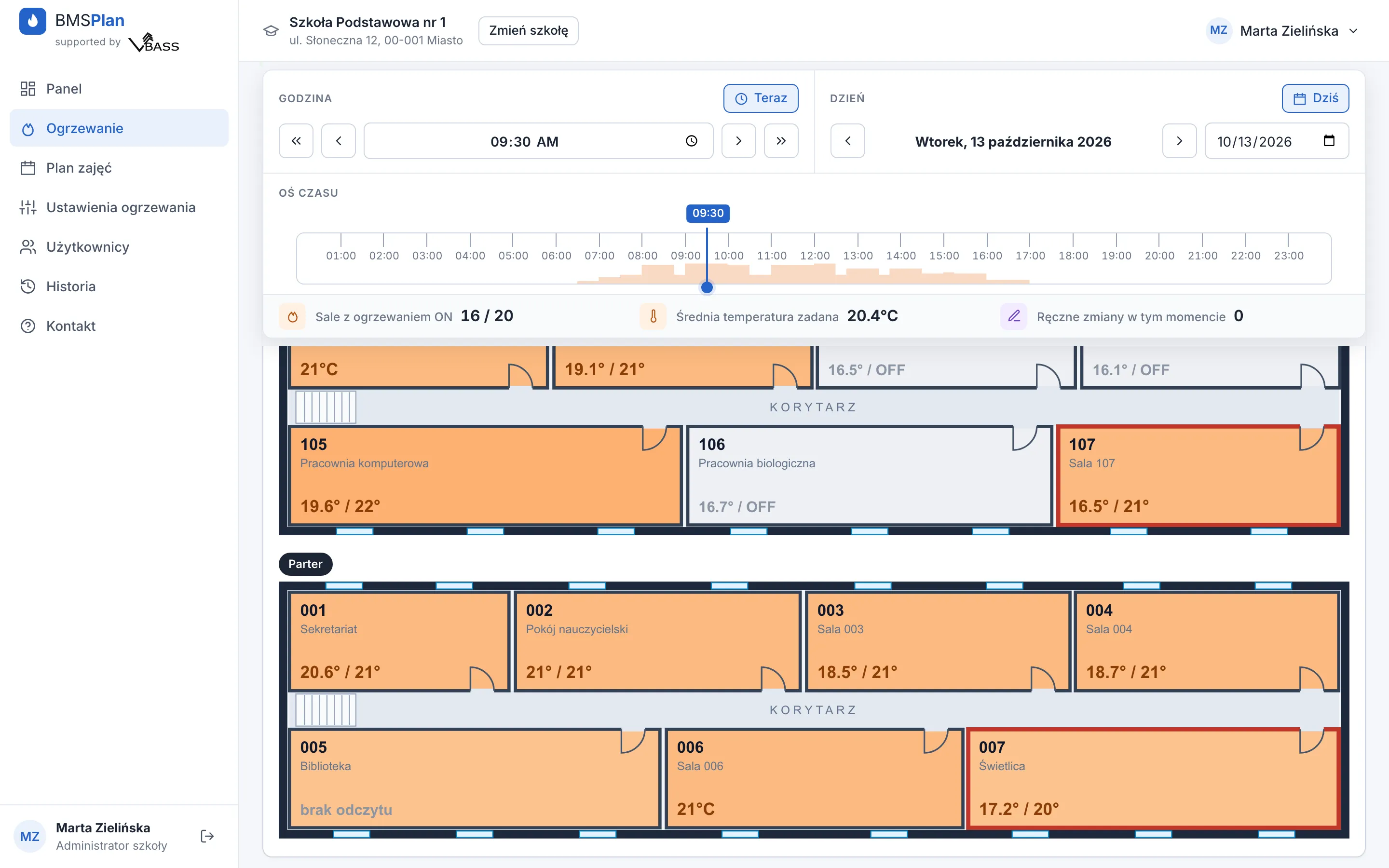
Task: Step time forward with the single right arrow
Action: (x=739, y=141)
